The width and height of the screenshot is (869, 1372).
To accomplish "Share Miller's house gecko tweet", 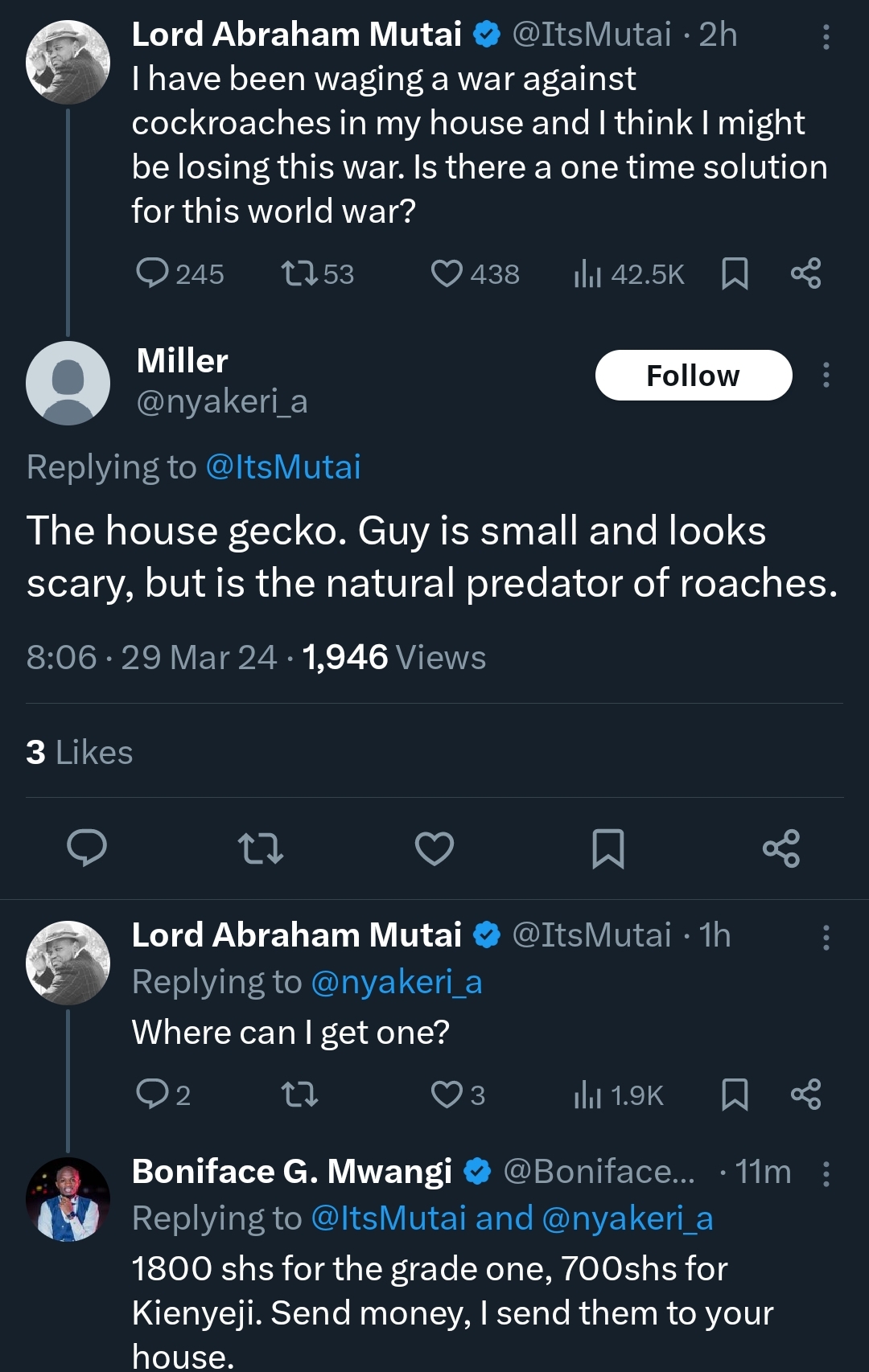I will pos(781,848).
